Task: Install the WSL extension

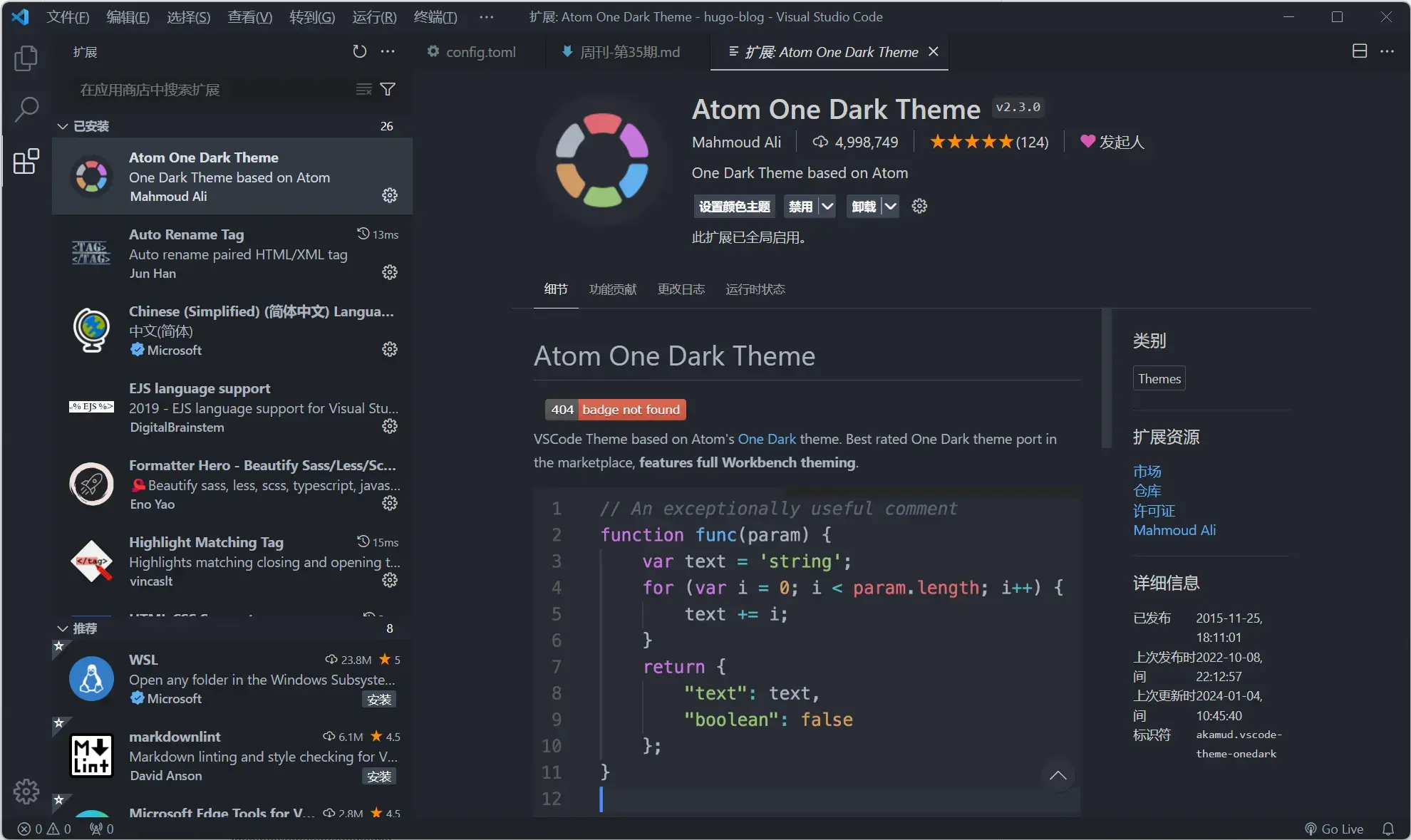Action: (379, 700)
